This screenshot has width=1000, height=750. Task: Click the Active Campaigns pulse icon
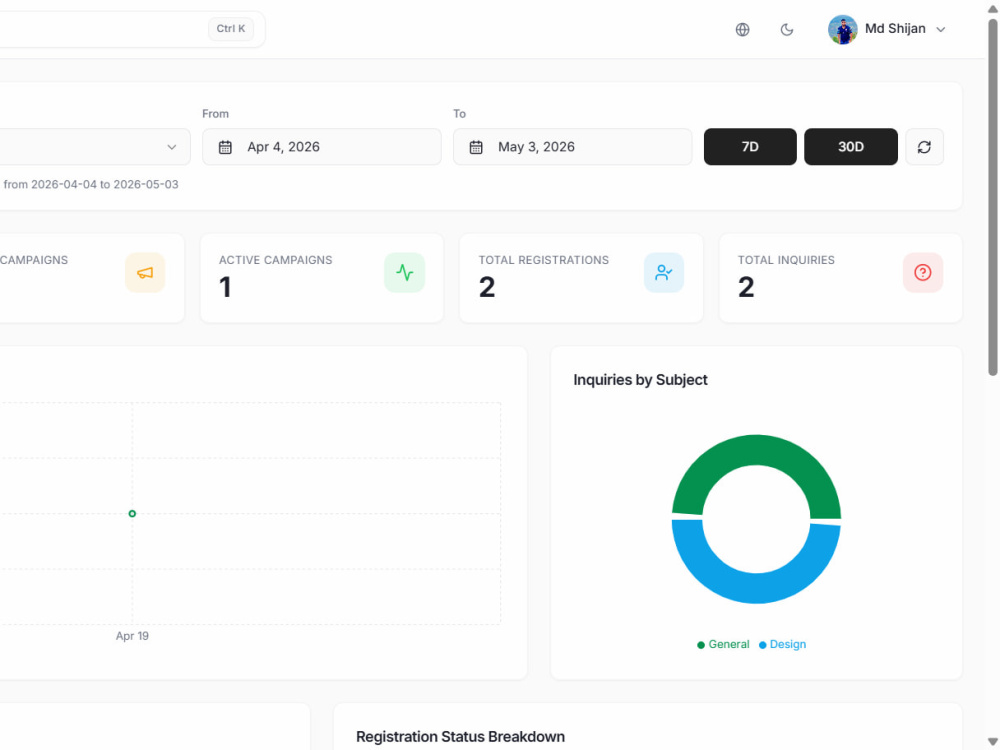(x=404, y=272)
